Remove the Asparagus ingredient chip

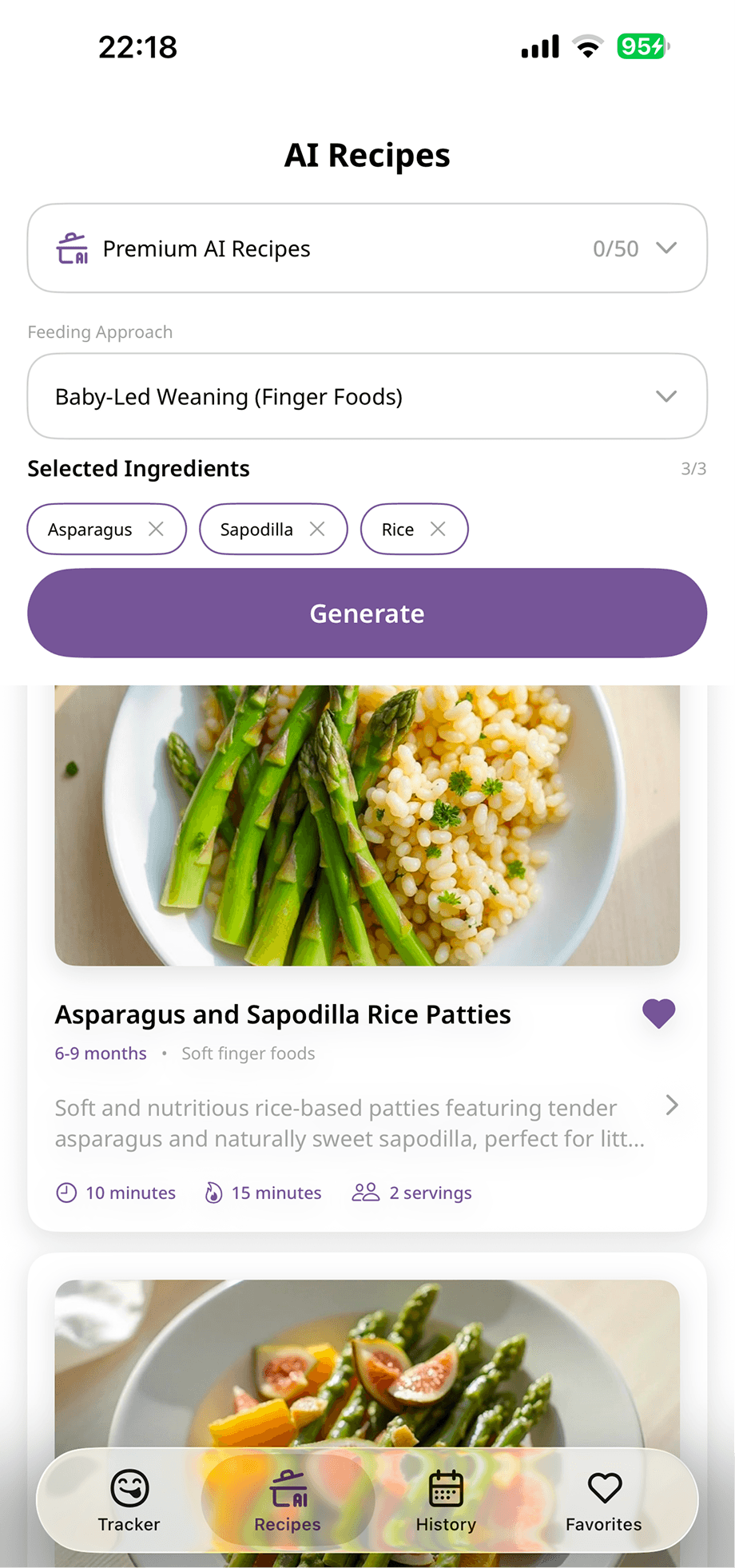156,529
